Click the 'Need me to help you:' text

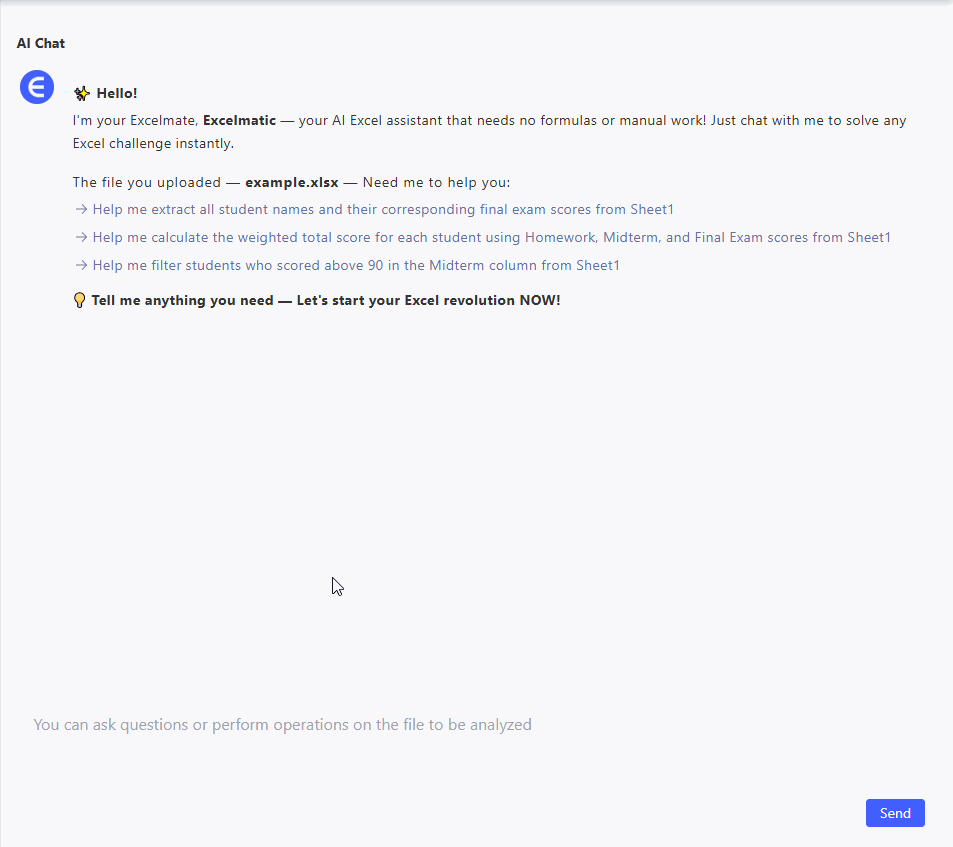[x=436, y=183]
